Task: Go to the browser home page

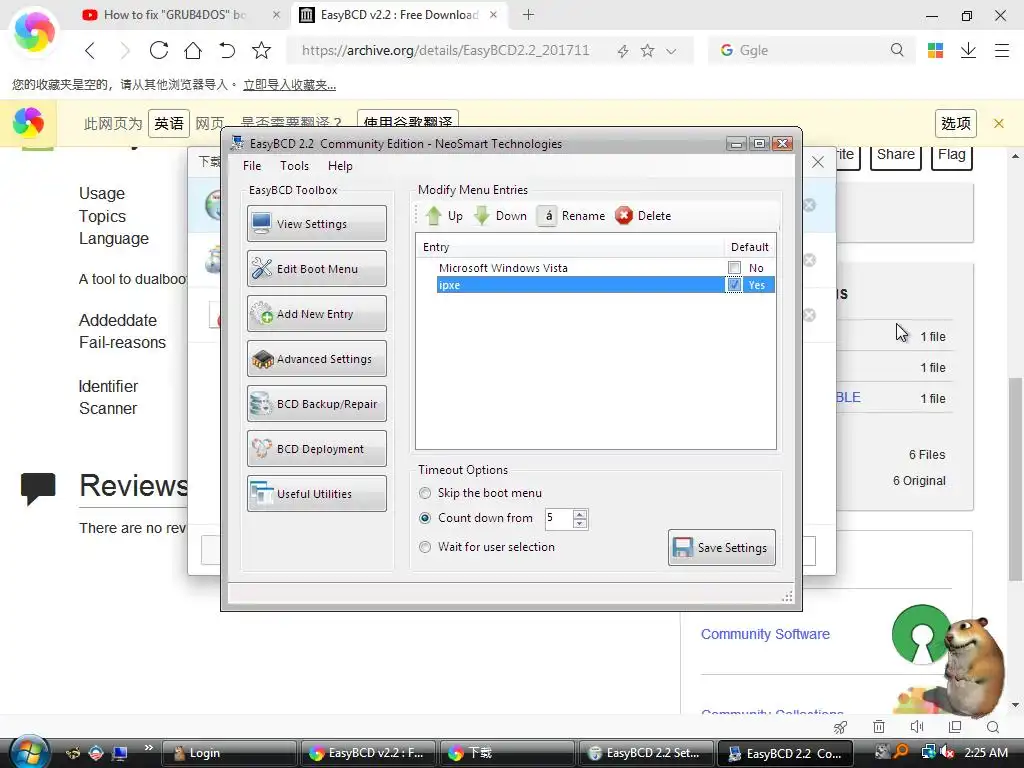Action: 193,50
